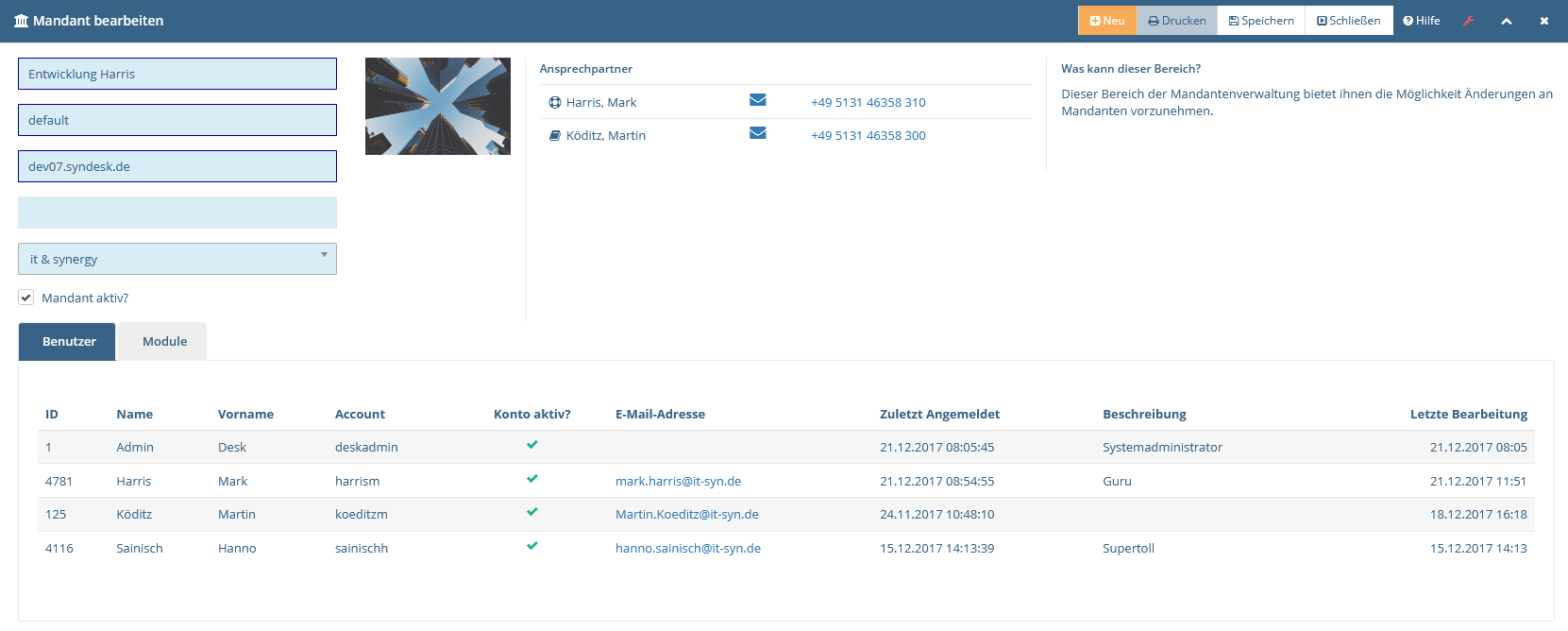Click the book icon beside Köditz, Martin
1568x631 pixels.
(555, 135)
